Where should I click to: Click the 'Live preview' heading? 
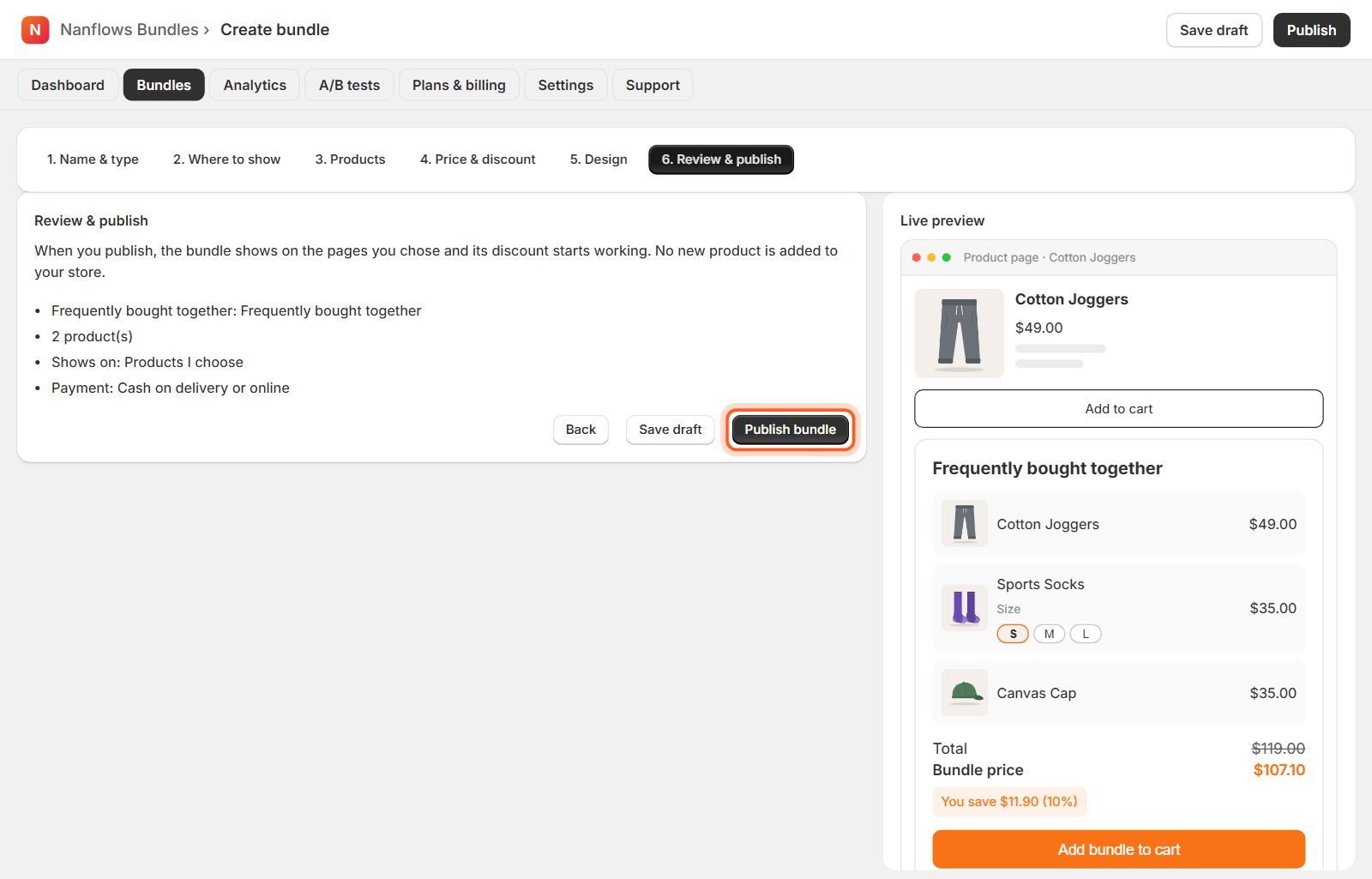pyautogui.click(x=942, y=220)
